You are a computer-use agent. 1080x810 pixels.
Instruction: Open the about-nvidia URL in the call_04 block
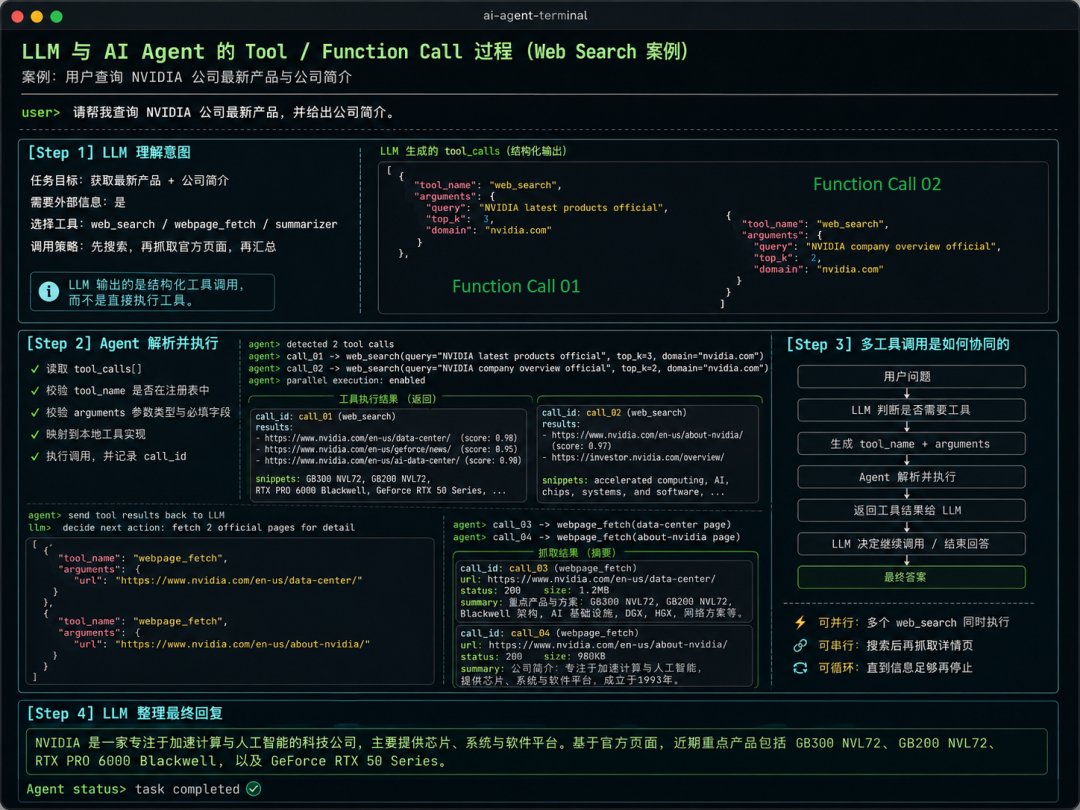pos(608,645)
